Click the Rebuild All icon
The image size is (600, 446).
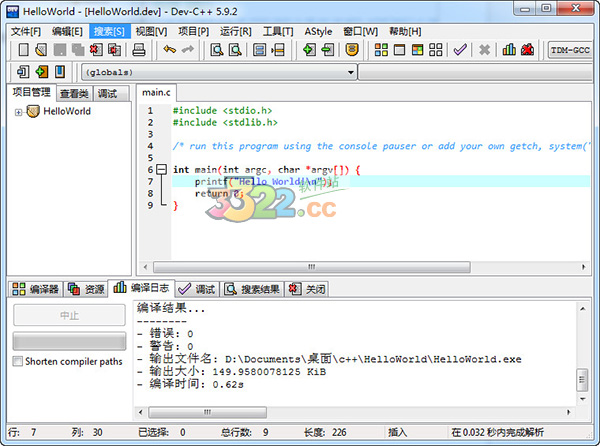(x=435, y=50)
